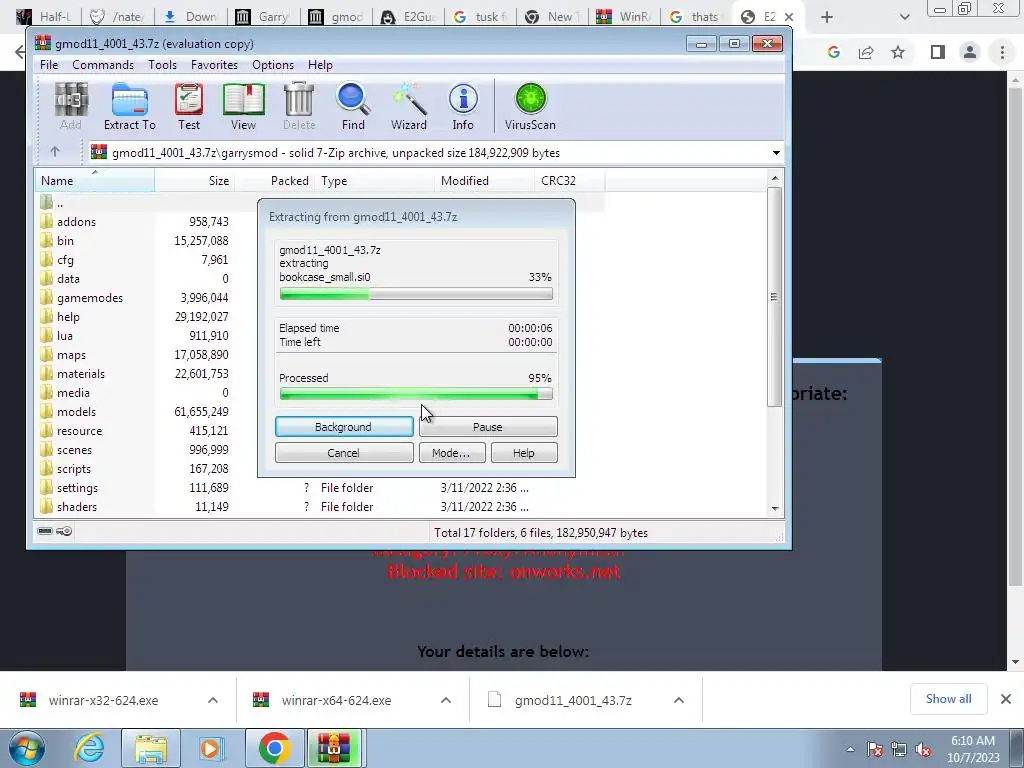Open the Find magnifier tool
Viewport: 1024px width, 768px height.
(x=353, y=106)
